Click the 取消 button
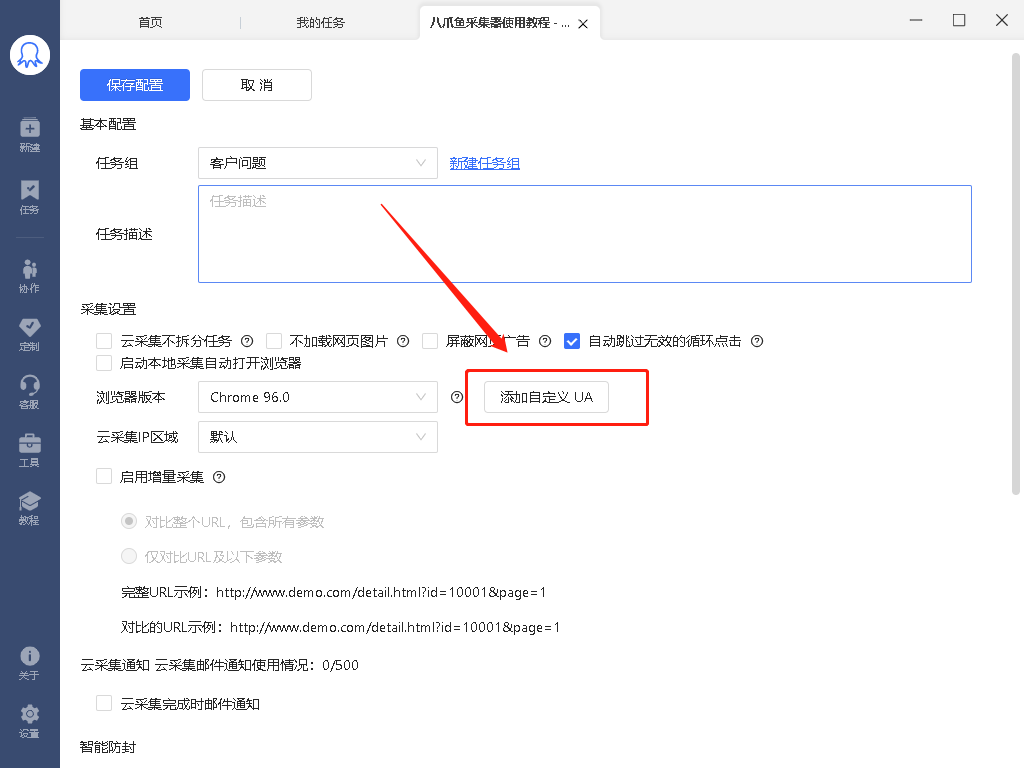 [x=257, y=85]
